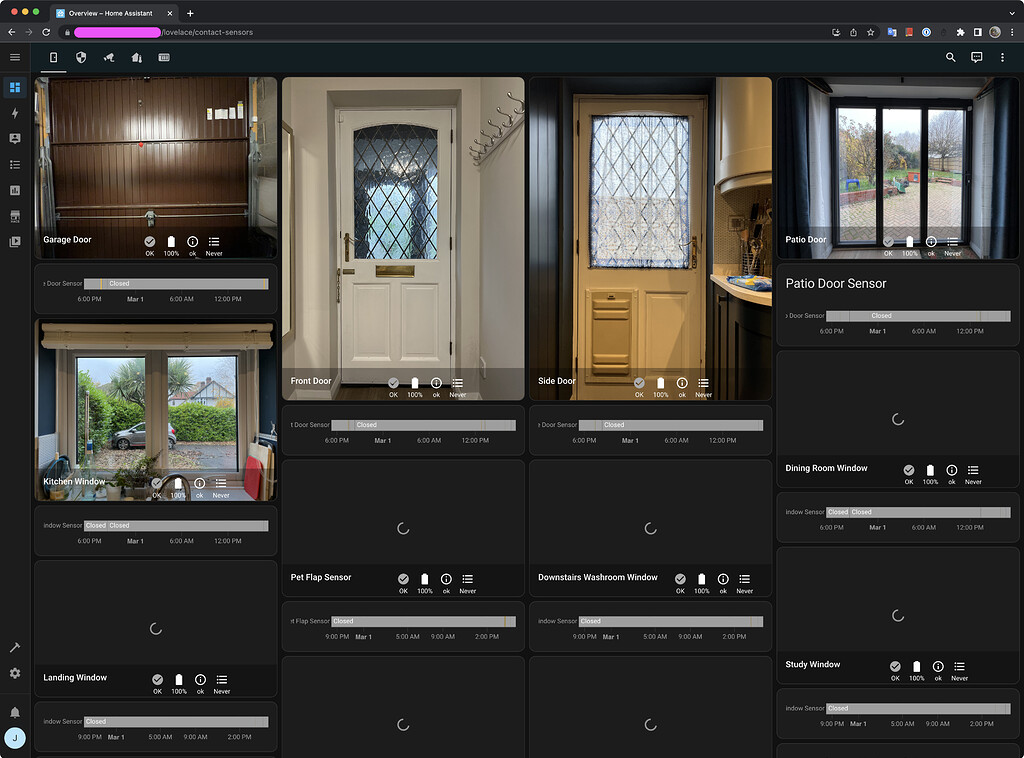Viewport: 1024px width, 758px height.
Task: Open the climate house-thermometer tab icon
Action: coord(136,58)
